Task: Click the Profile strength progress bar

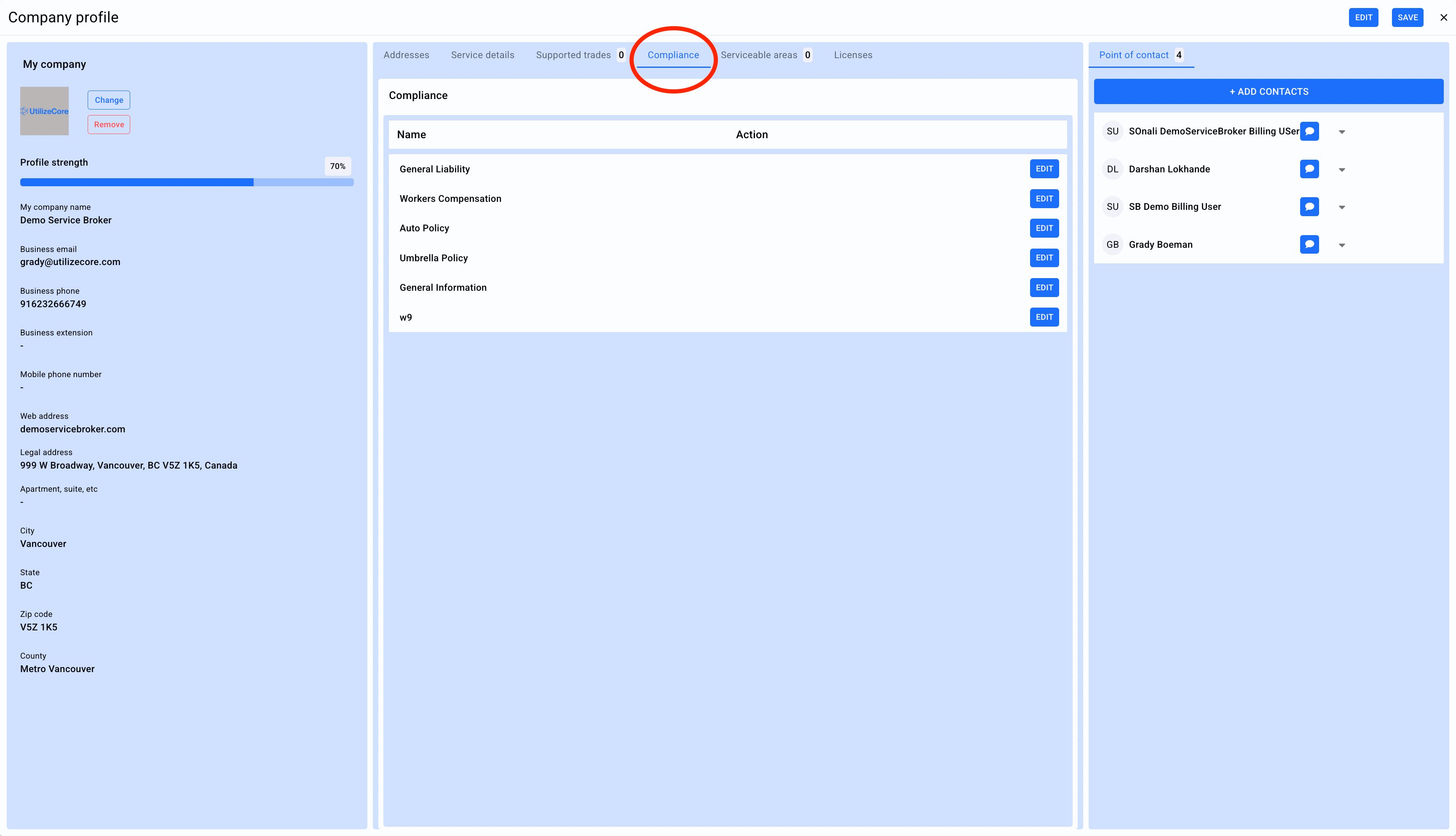Action: pyautogui.click(x=187, y=182)
